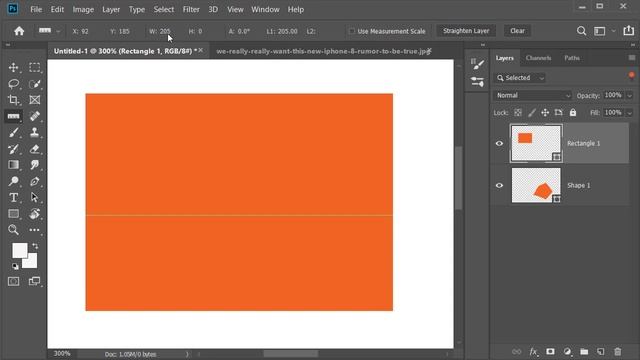This screenshot has width=640, height=360.
Task: Open the File menu
Action: 36,9
